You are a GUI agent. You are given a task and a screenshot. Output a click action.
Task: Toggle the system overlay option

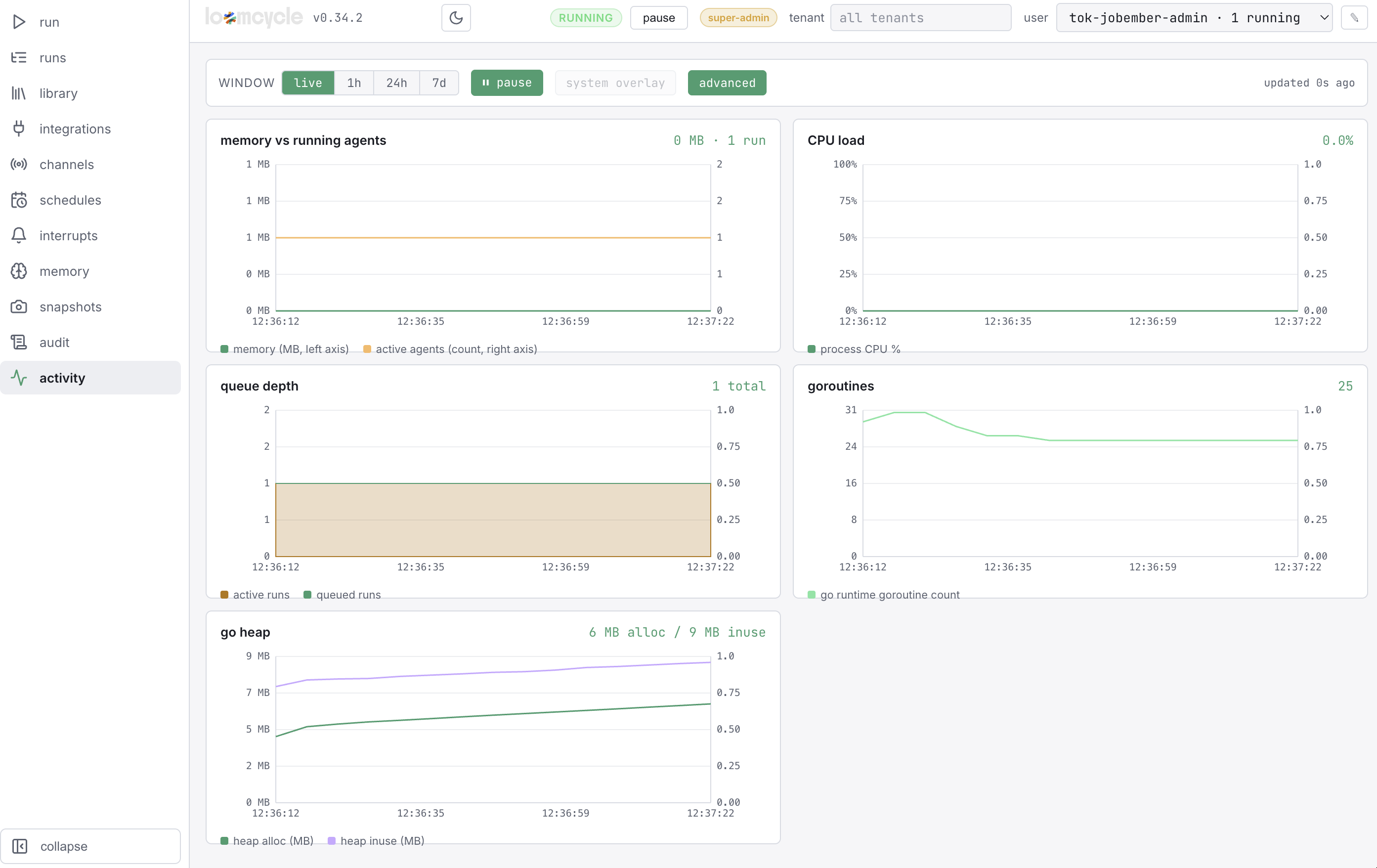[x=615, y=83]
